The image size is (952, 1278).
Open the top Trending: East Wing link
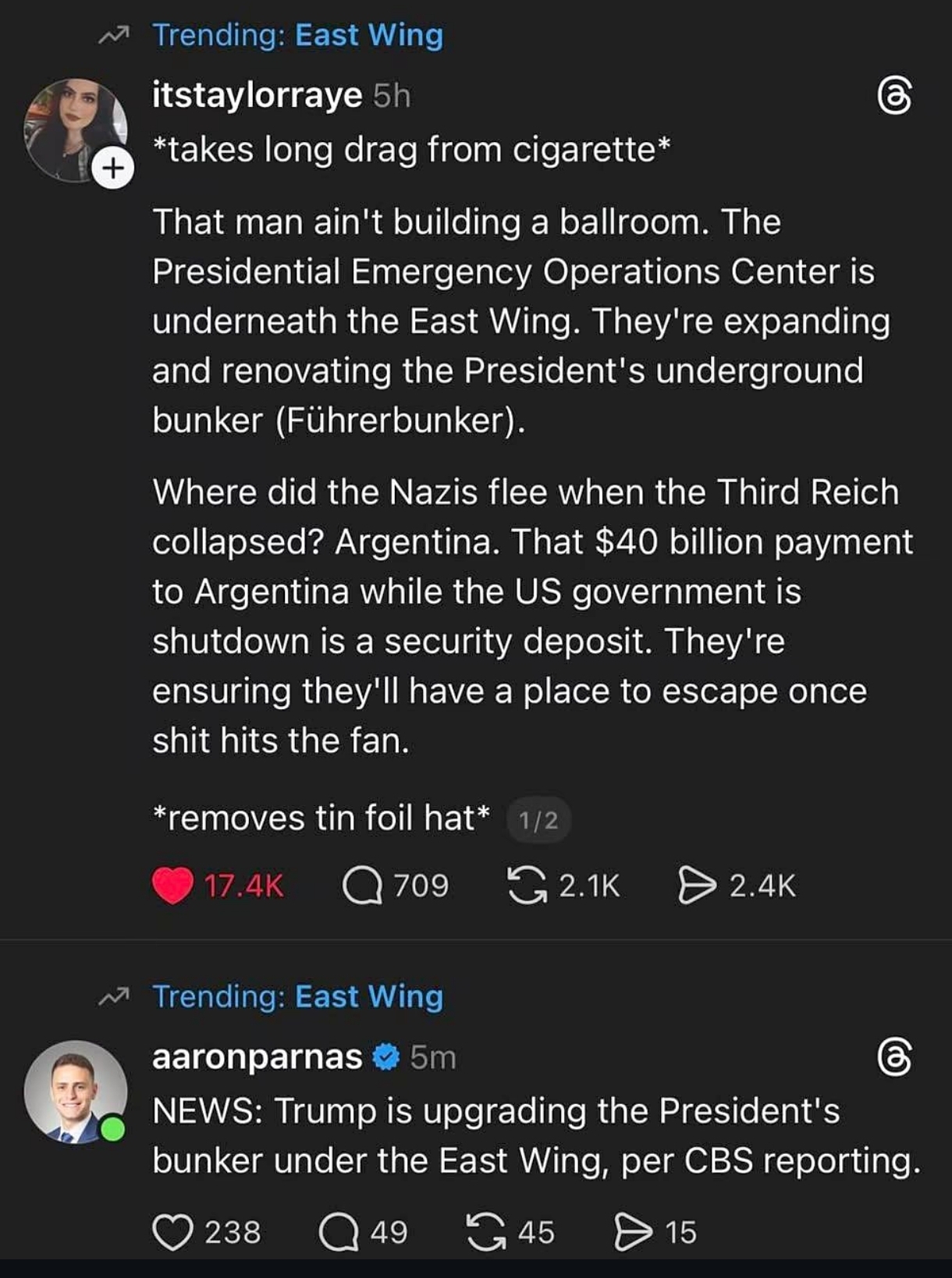297,35
